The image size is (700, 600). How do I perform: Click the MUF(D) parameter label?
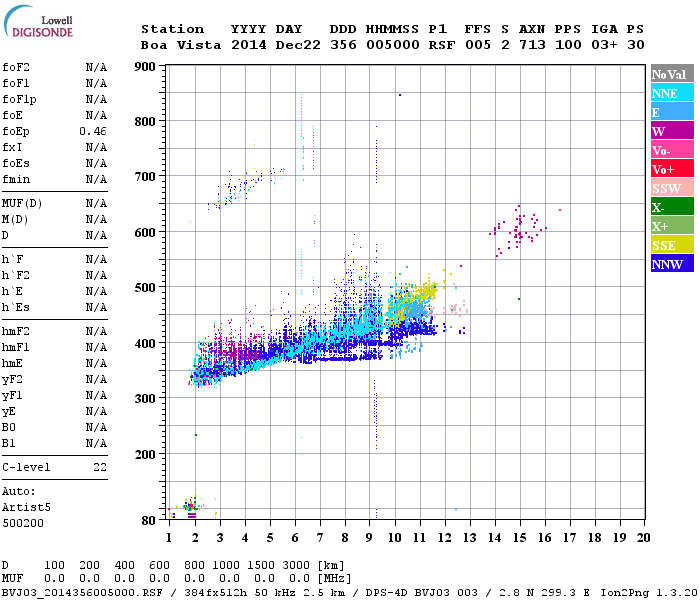click(x=22, y=204)
